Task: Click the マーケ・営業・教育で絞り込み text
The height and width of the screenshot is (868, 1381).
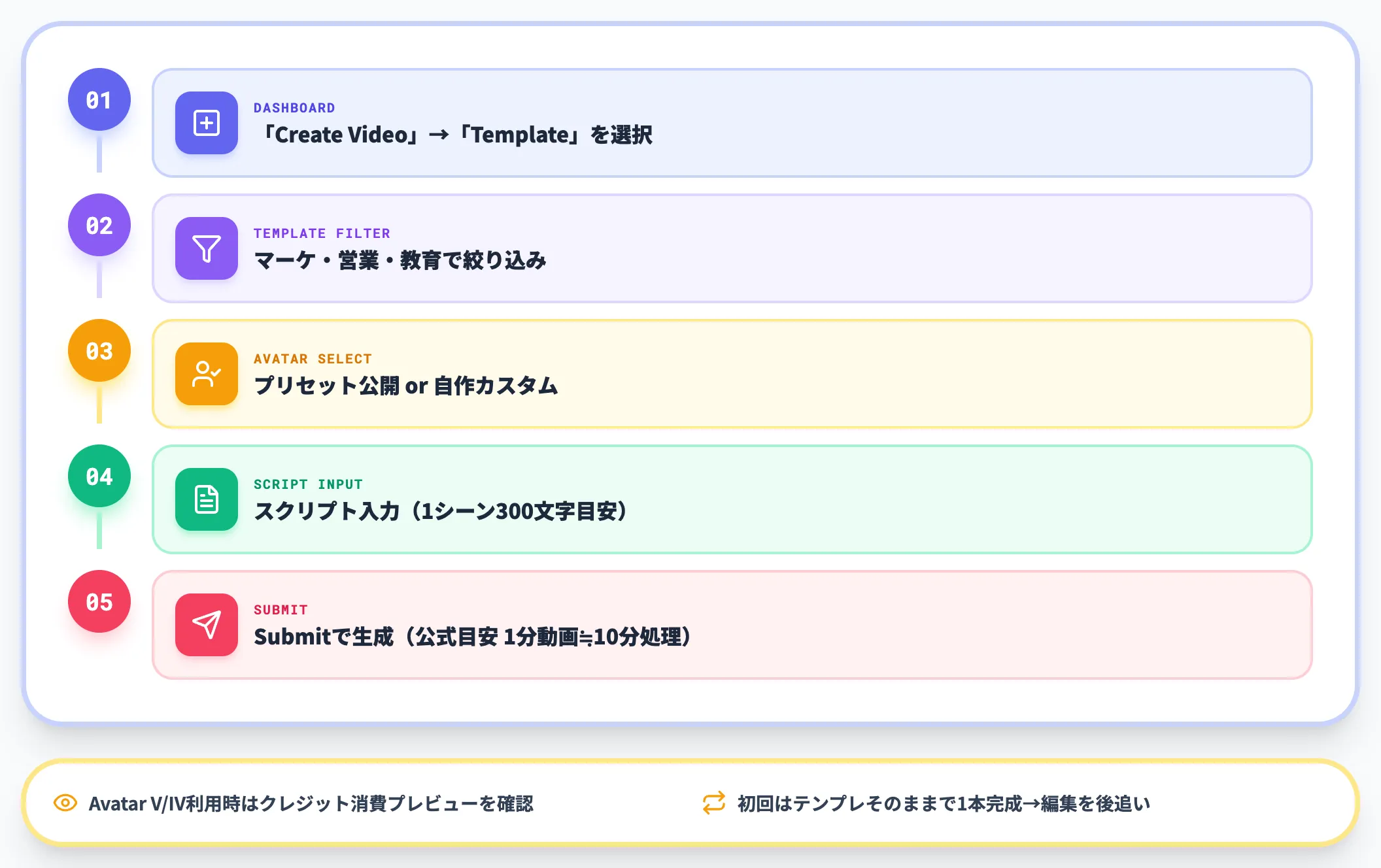Action: (x=400, y=260)
